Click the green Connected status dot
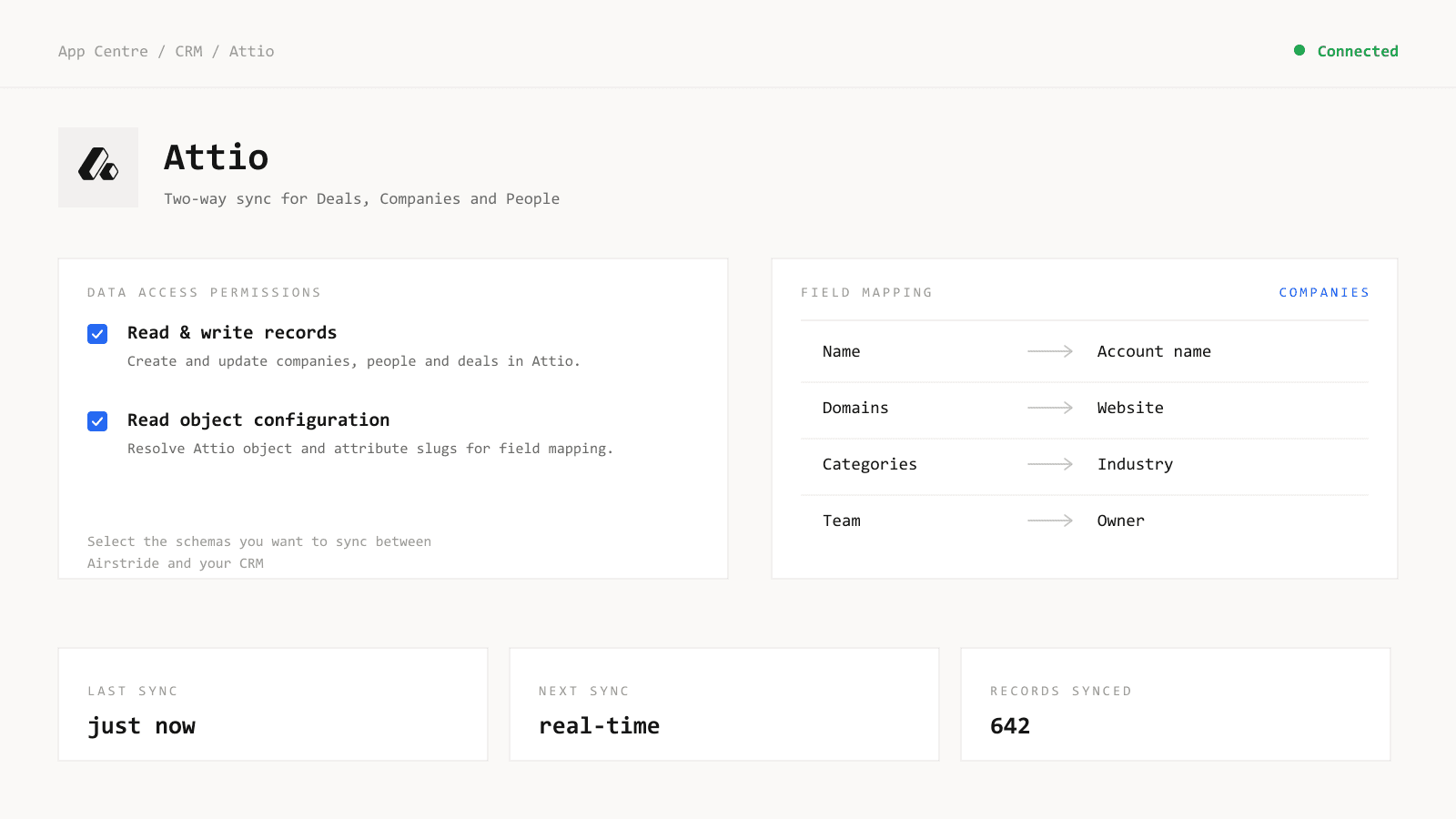Viewport: 1456px width, 819px height. [x=1299, y=50]
